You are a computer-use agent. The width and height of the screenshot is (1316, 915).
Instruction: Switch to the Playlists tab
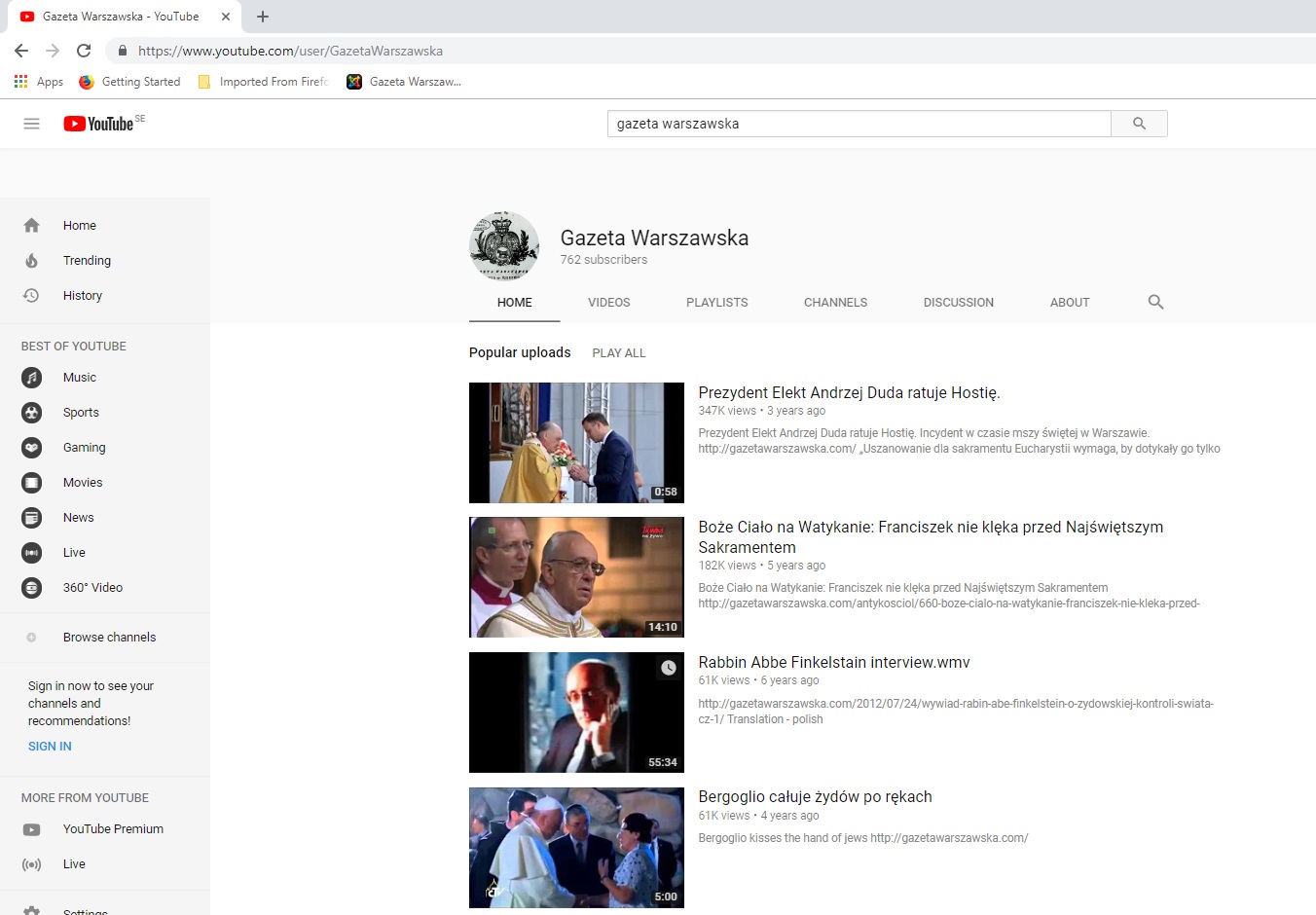[x=716, y=303]
